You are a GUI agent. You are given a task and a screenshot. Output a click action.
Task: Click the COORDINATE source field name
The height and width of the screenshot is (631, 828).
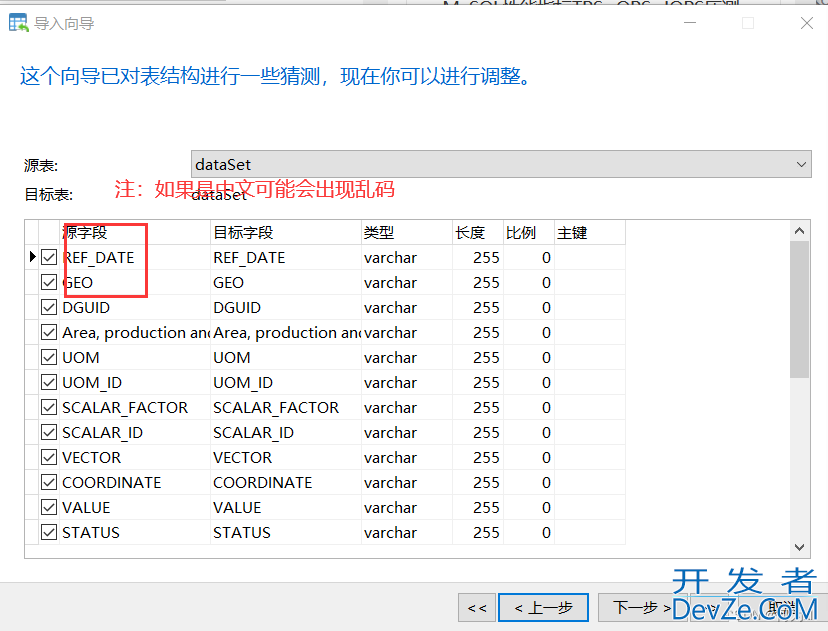pyautogui.click(x=111, y=483)
